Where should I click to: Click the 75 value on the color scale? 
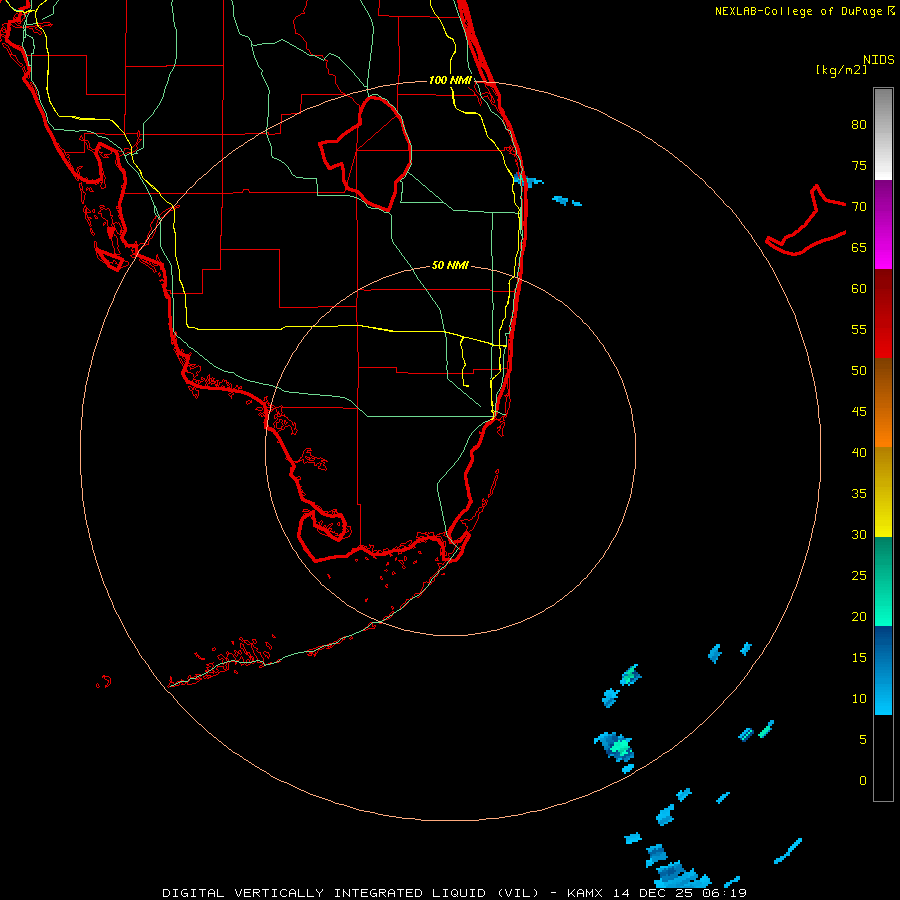[859, 166]
